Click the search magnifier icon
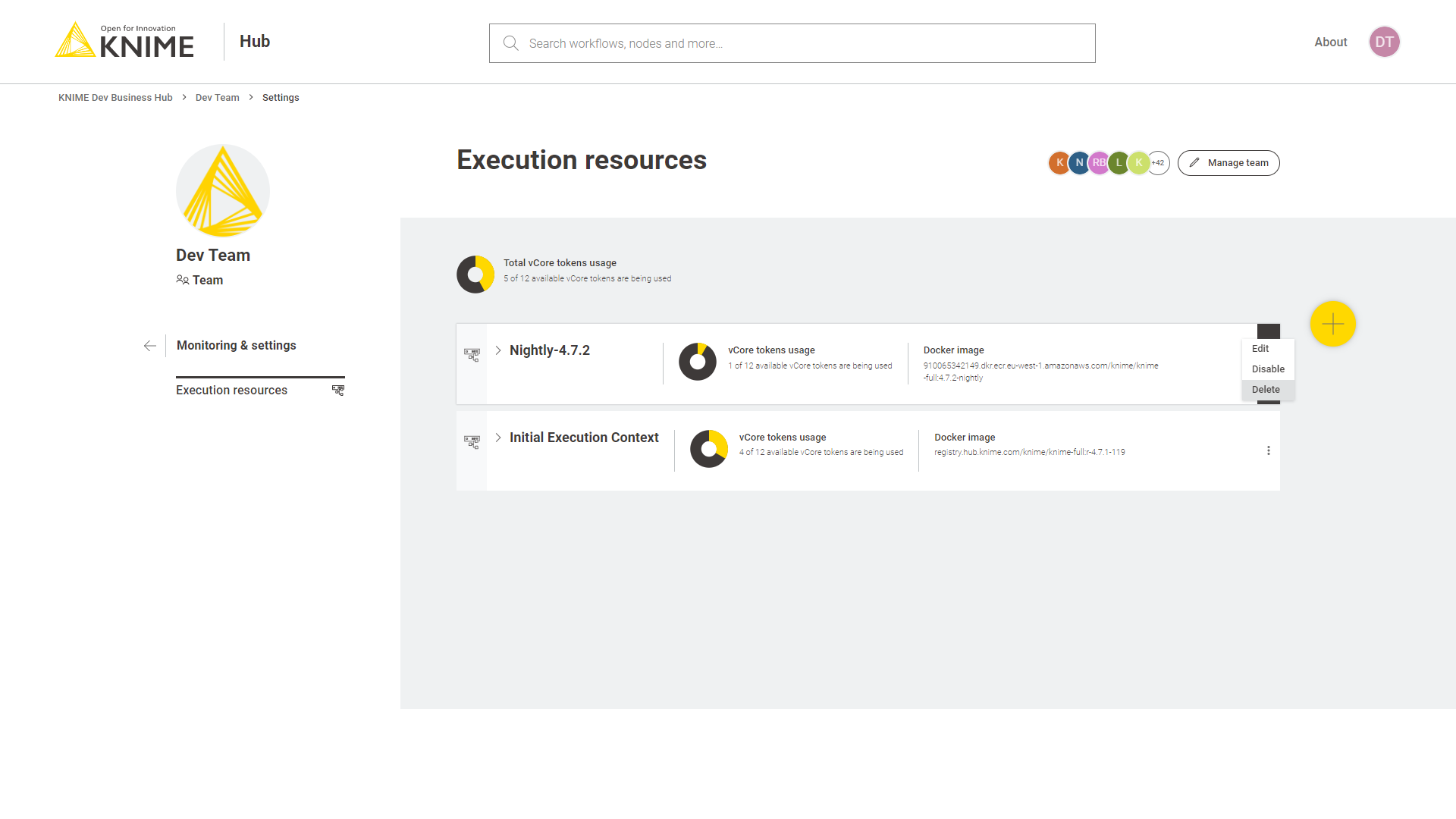 tap(511, 43)
